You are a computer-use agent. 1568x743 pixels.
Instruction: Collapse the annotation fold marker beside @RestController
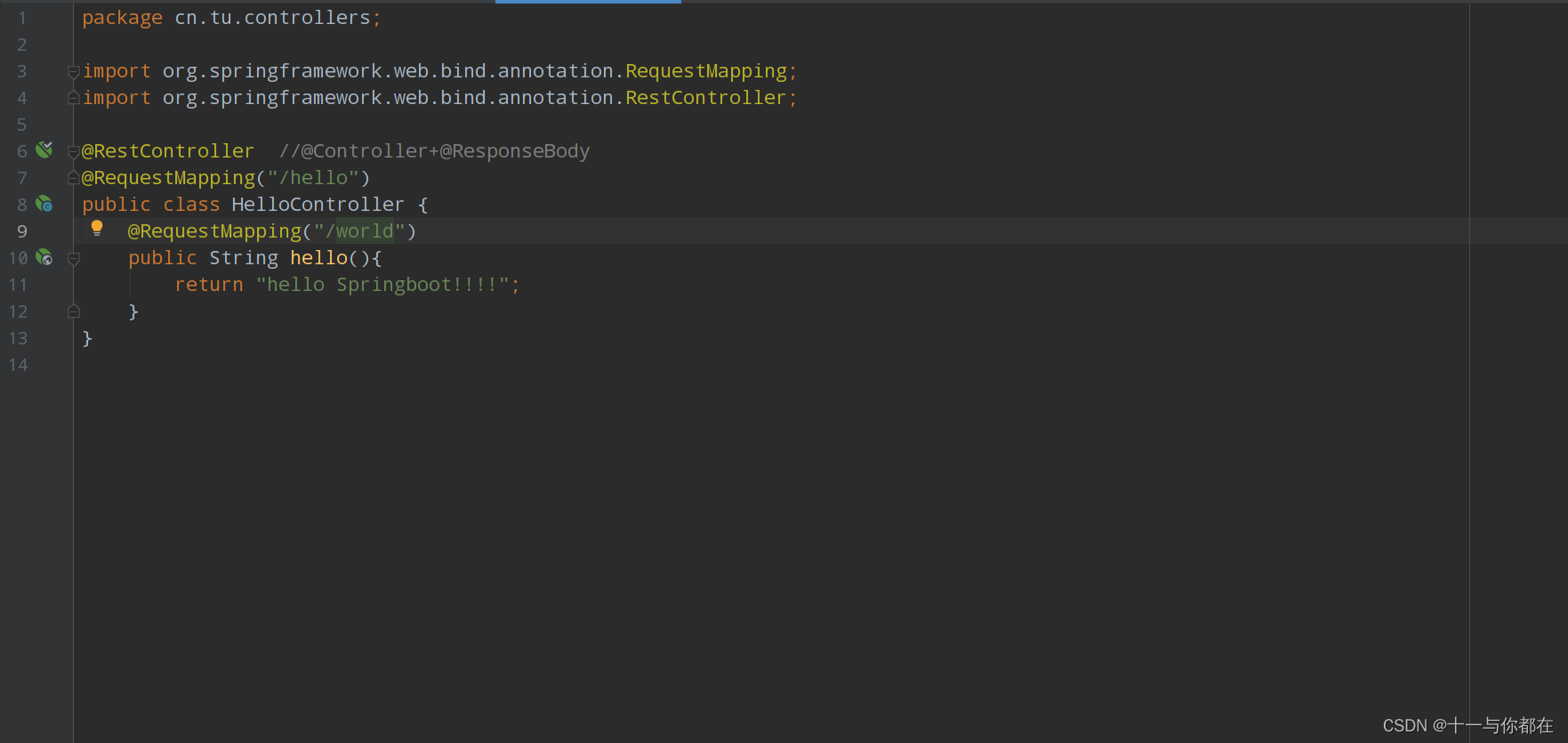pyautogui.click(x=74, y=152)
